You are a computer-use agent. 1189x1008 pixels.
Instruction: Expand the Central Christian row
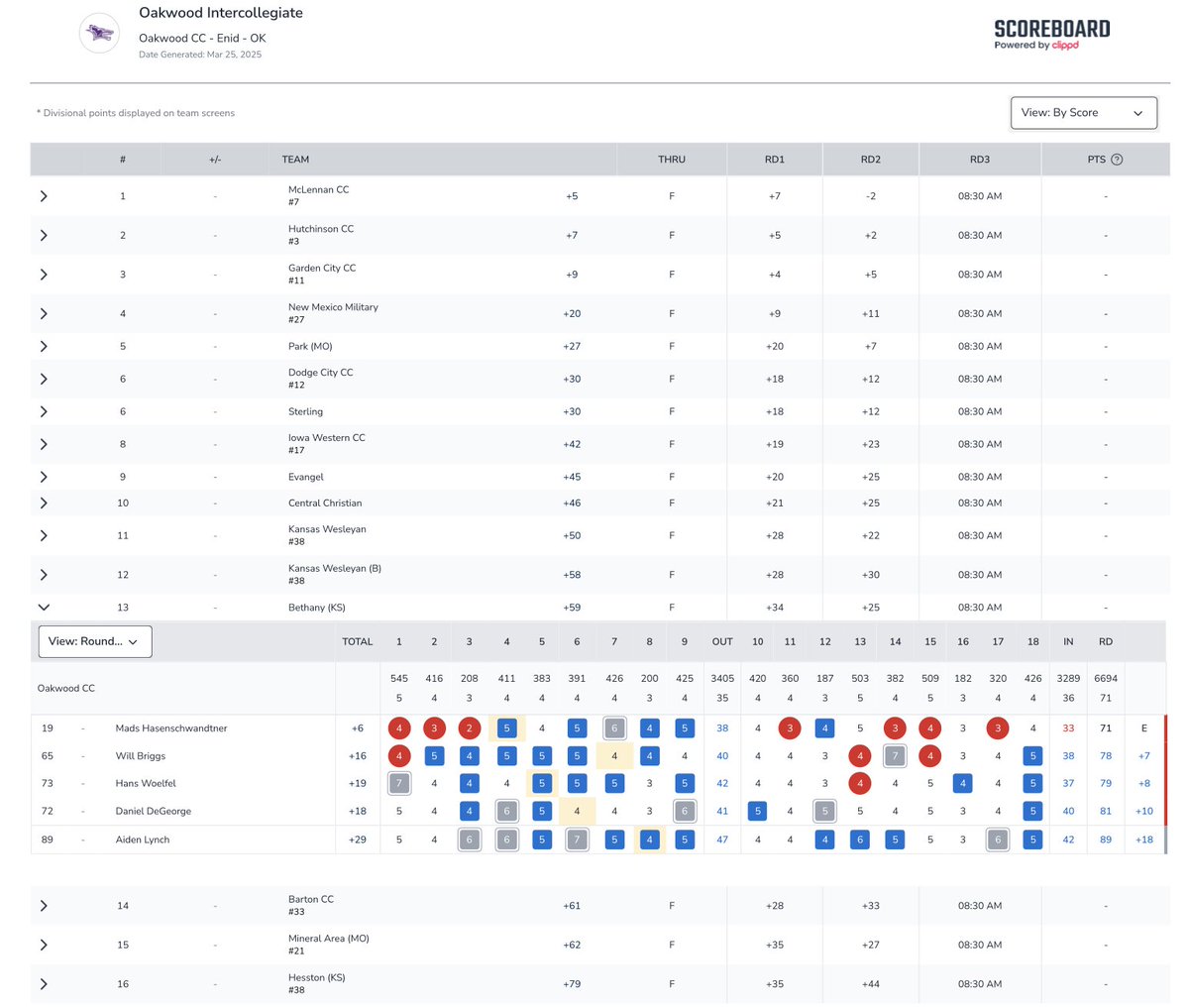(44, 503)
